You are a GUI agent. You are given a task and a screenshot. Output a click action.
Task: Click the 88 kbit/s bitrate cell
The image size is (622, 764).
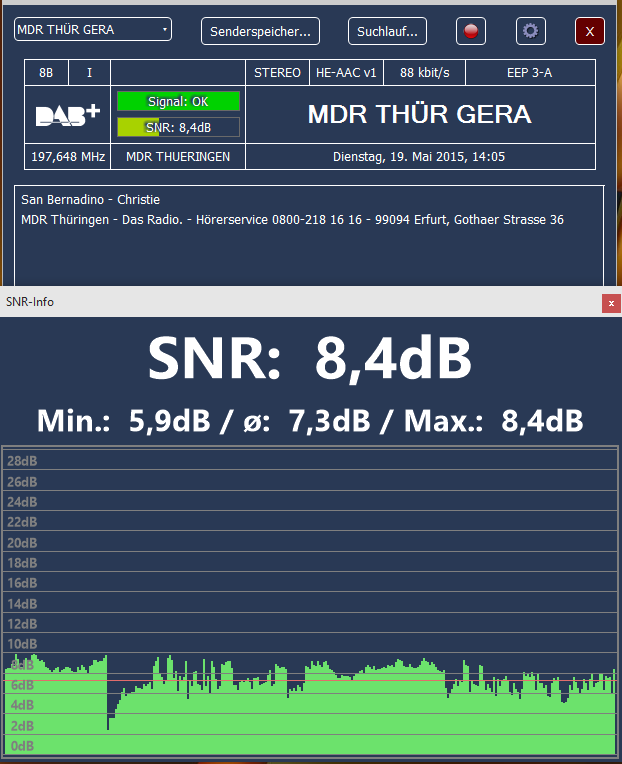click(x=423, y=73)
